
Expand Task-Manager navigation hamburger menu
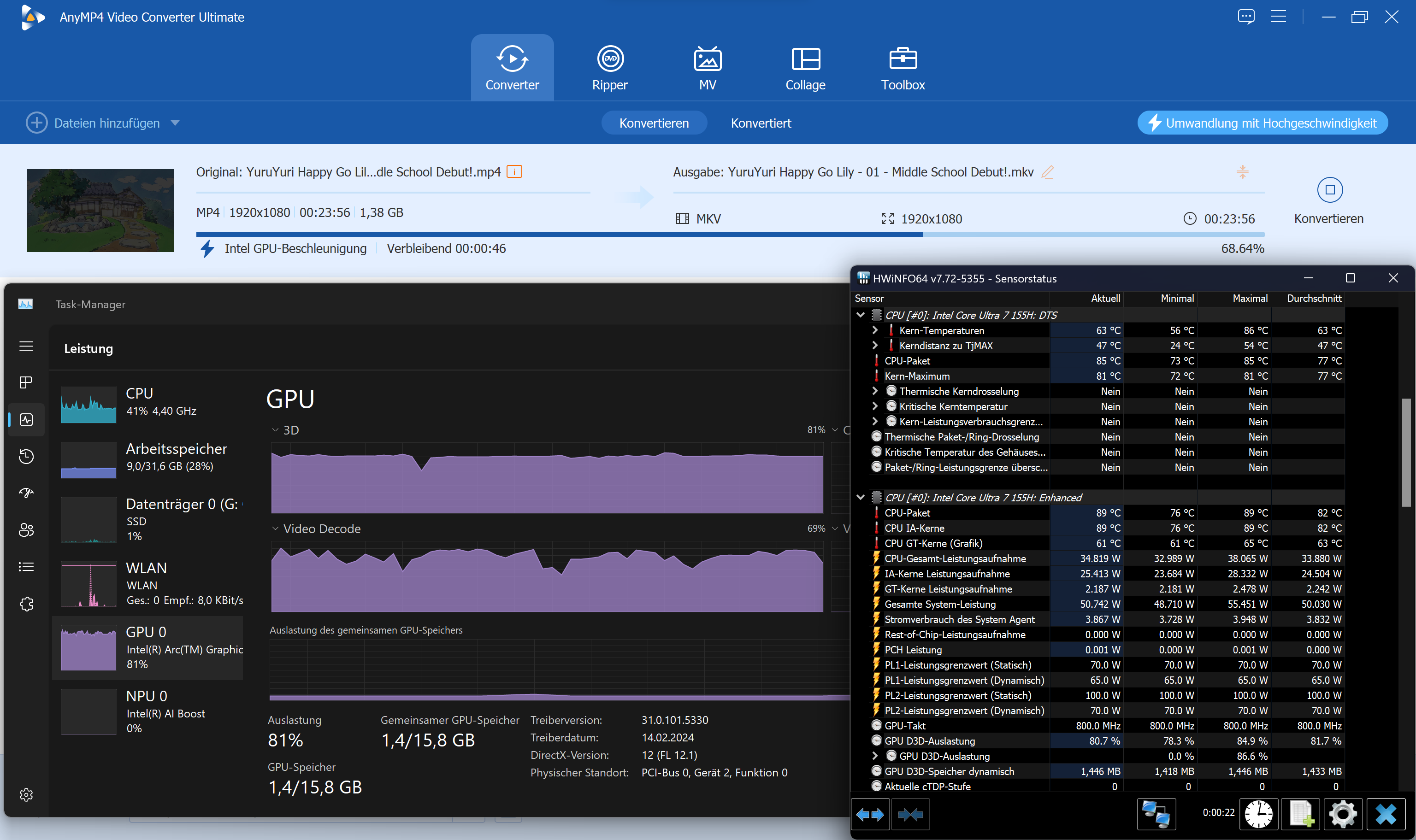tap(26, 346)
